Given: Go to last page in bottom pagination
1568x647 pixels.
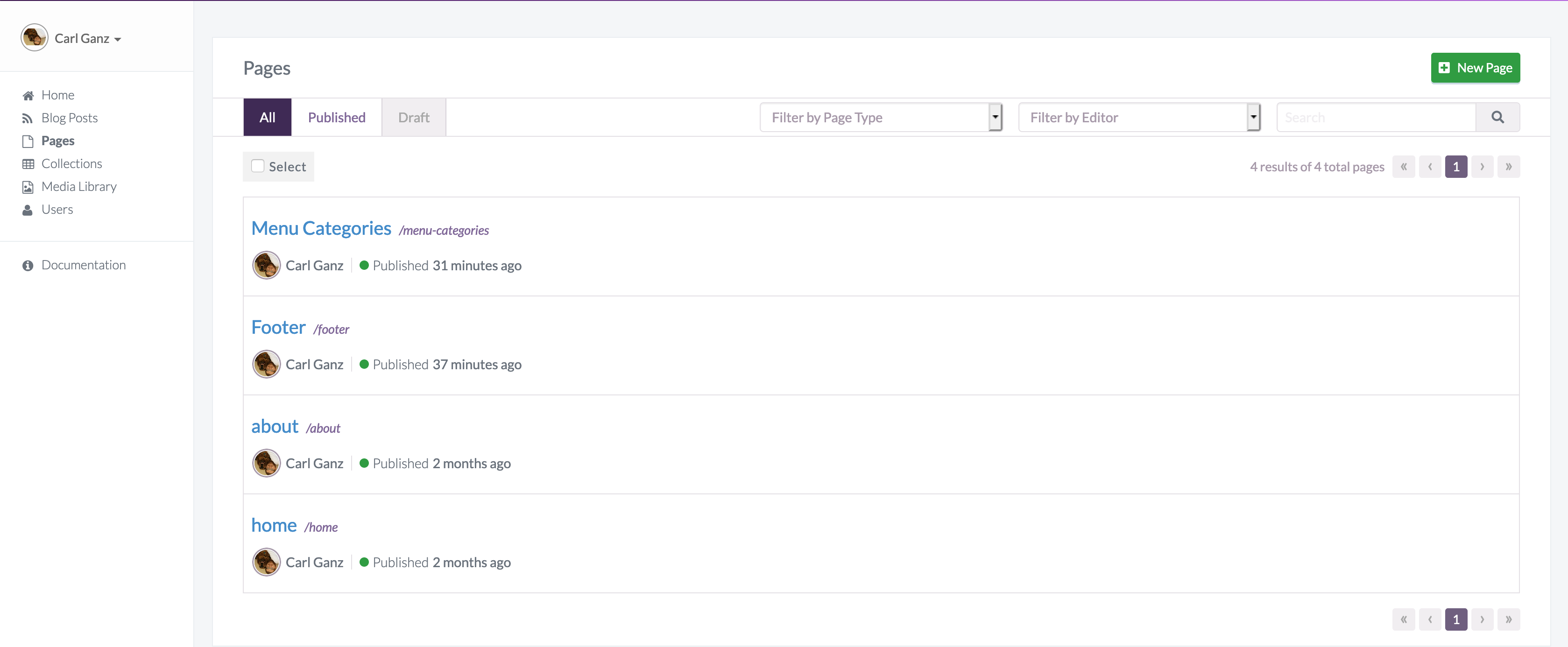Looking at the screenshot, I should 1508,619.
